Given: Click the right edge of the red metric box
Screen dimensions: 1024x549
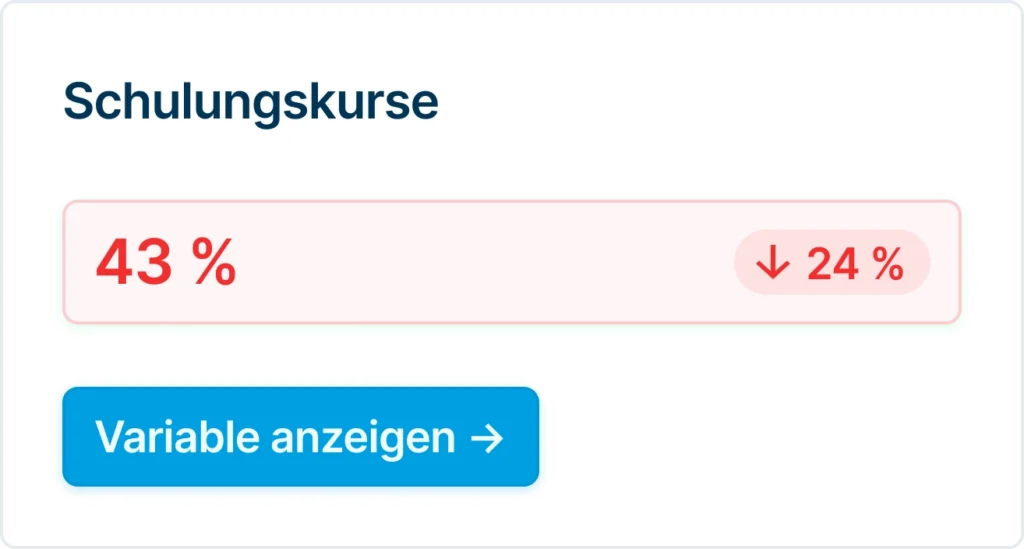Looking at the screenshot, I should [x=957, y=263].
